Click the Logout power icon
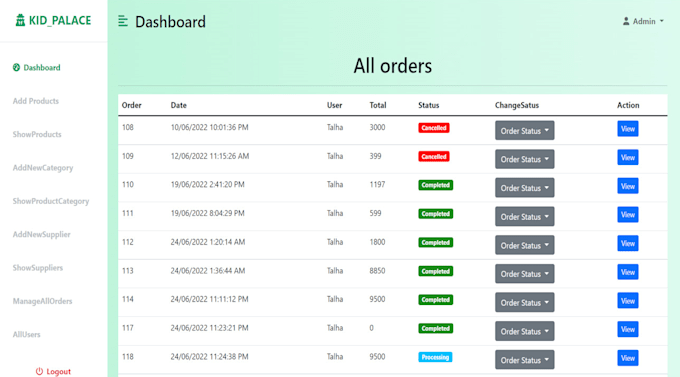The width and height of the screenshot is (680, 377). click(x=39, y=371)
